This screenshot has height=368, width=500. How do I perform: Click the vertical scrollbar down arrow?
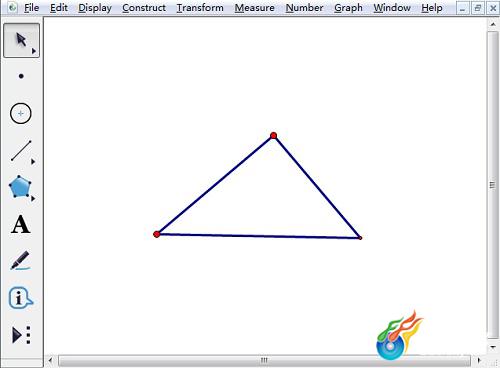pos(493,347)
